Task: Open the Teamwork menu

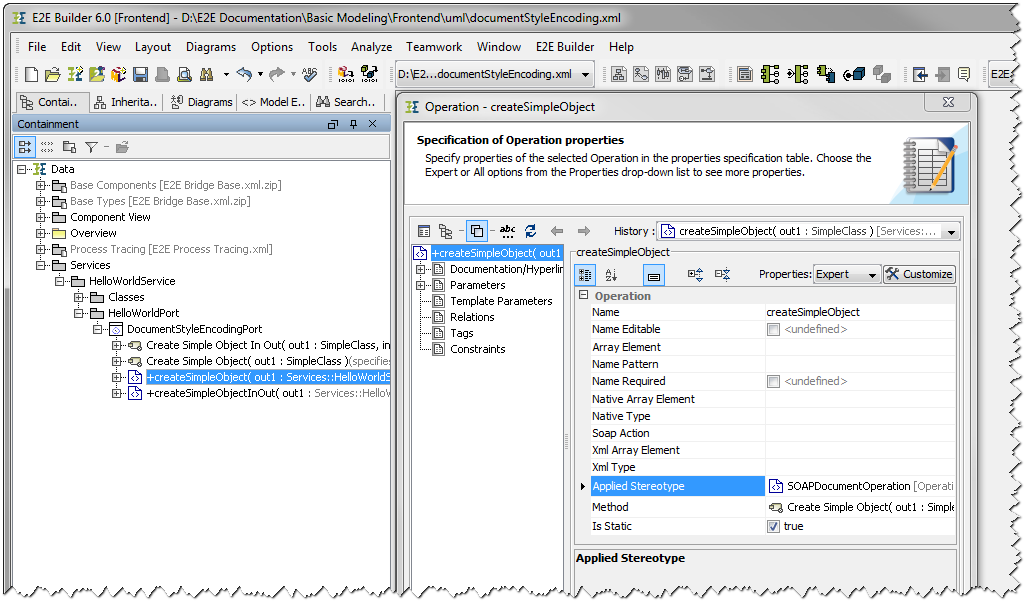Action: (x=434, y=47)
